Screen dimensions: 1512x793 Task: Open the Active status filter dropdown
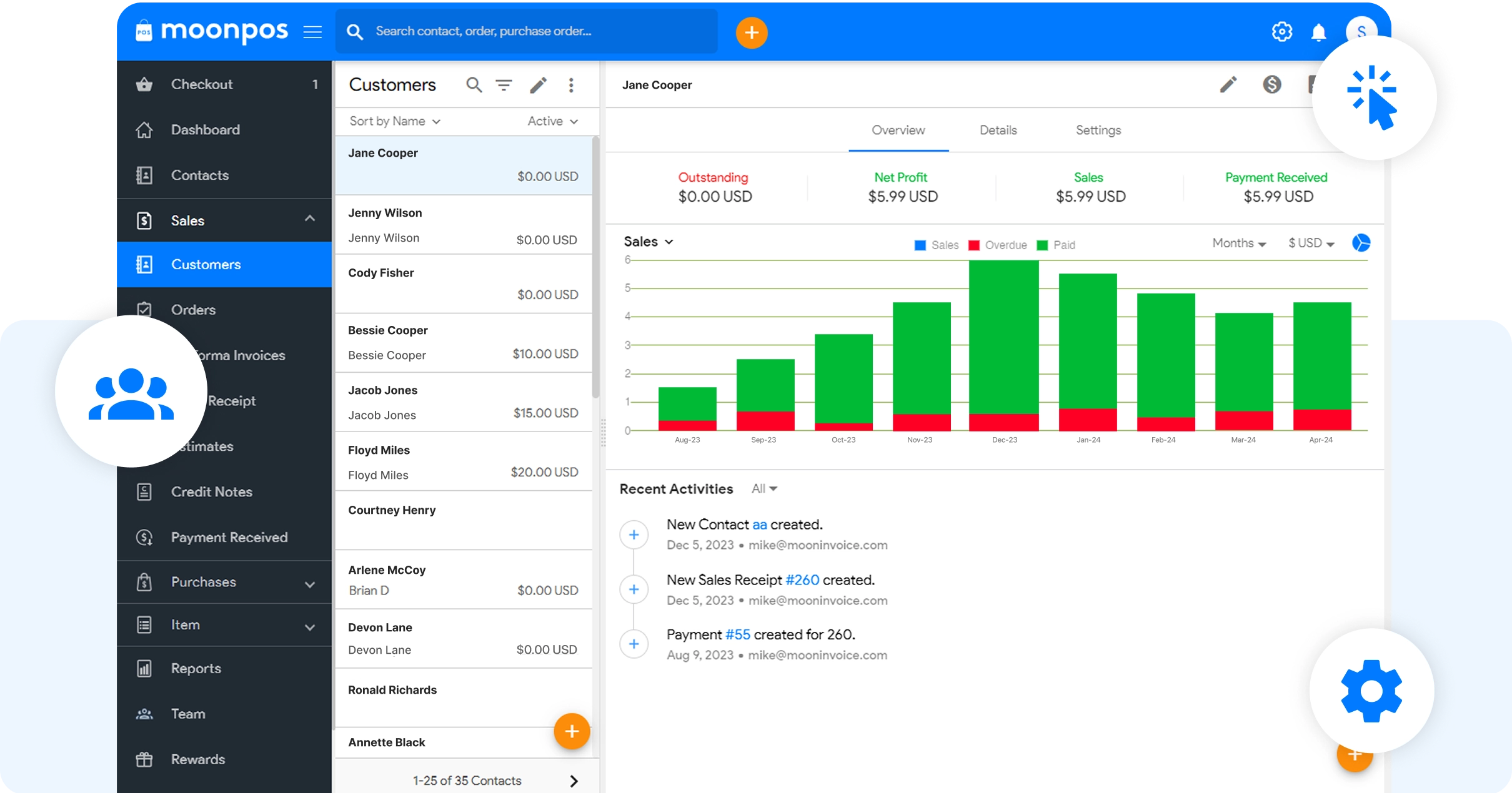pos(552,121)
